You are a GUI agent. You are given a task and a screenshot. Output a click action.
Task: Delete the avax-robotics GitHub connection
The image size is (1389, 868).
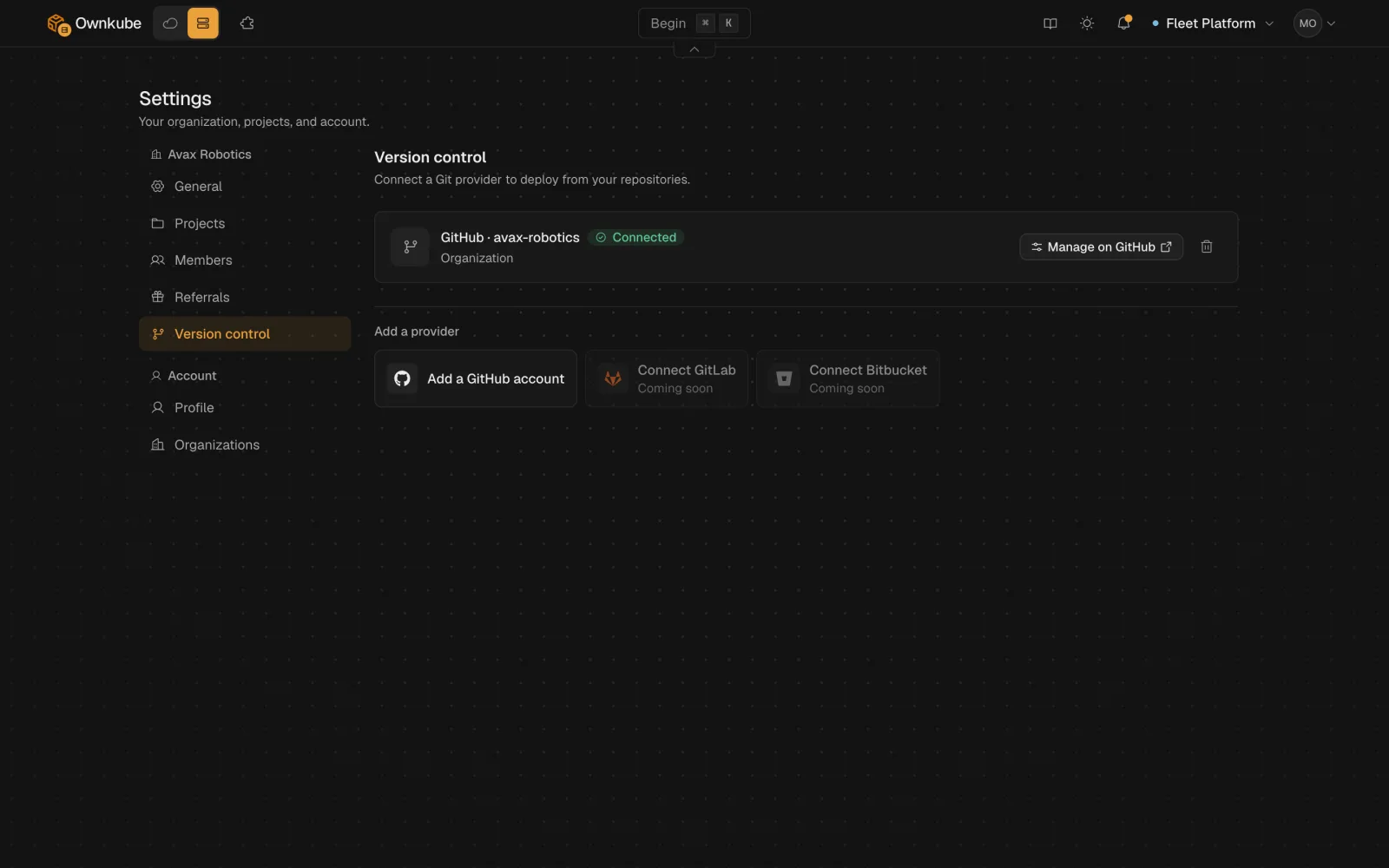point(1207,247)
